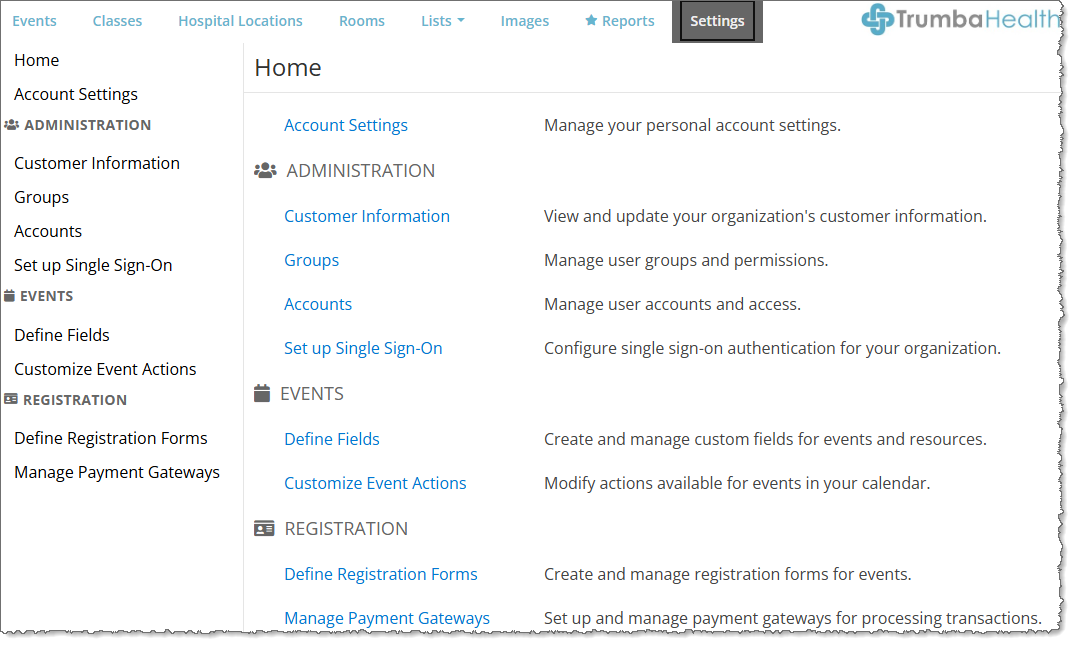Click the calendar icon next to EVENTS section header
Viewport: 1075px width, 645px height.
click(264, 393)
